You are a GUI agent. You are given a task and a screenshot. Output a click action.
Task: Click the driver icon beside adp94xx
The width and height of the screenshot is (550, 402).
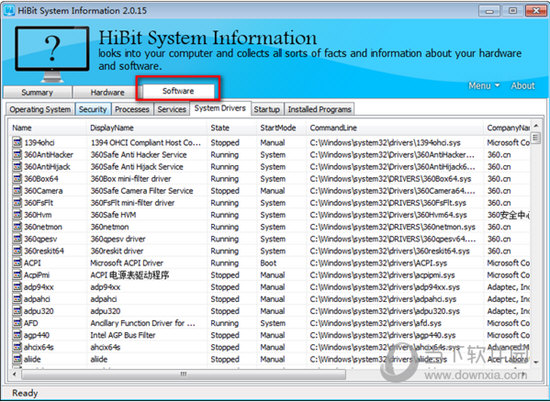(17, 287)
